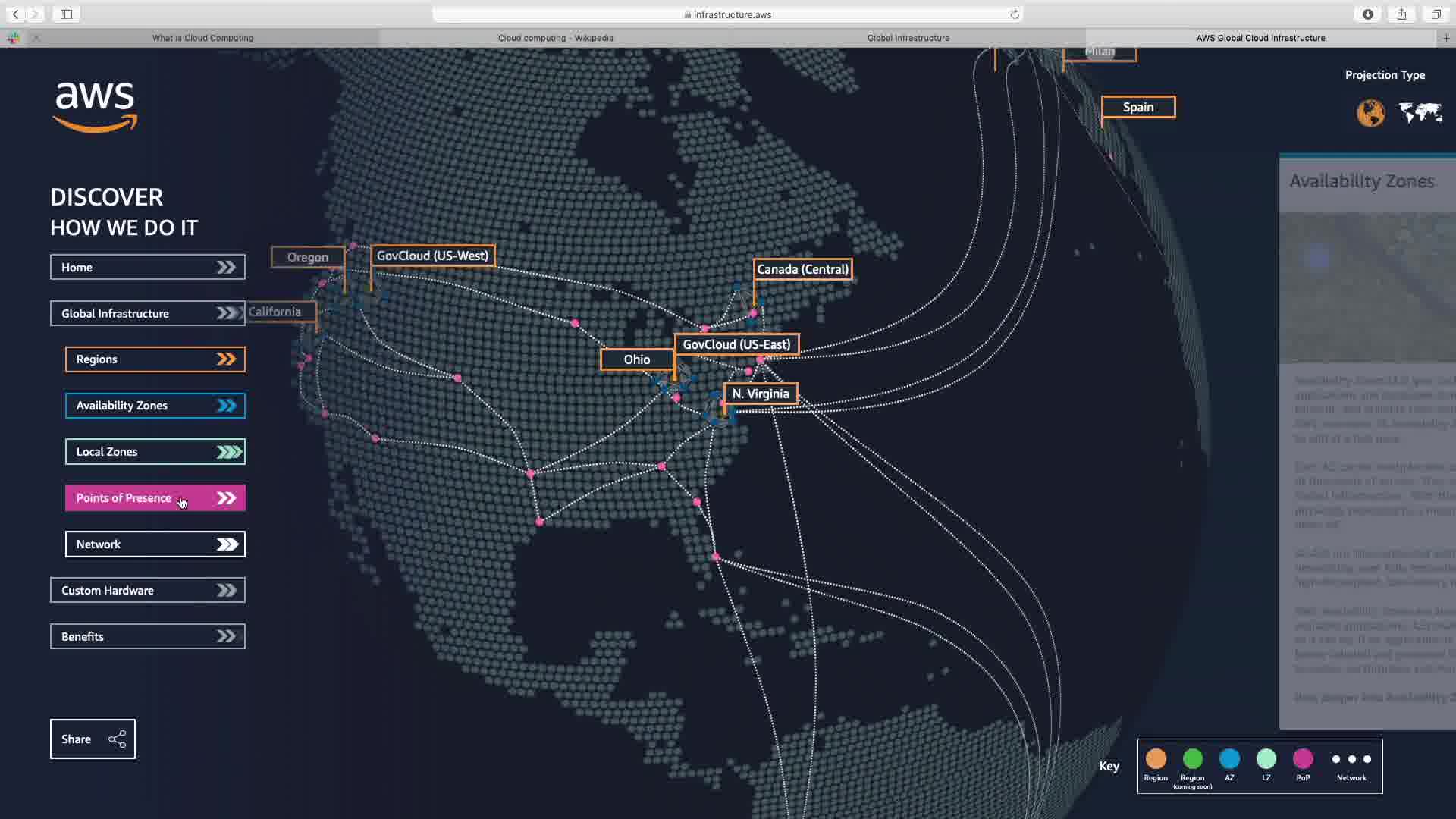1456x819 pixels.
Task: Click the Home navigation button
Action: click(147, 268)
